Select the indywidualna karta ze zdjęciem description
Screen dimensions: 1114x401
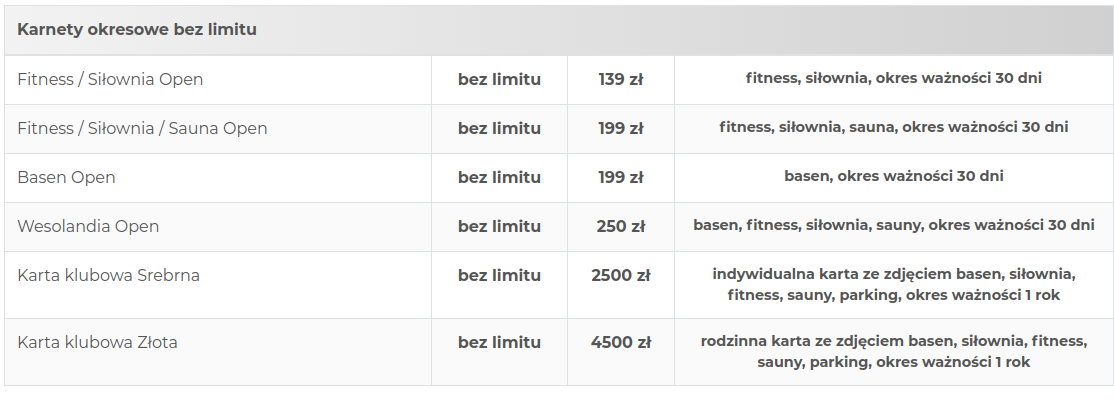coord(894,284)
